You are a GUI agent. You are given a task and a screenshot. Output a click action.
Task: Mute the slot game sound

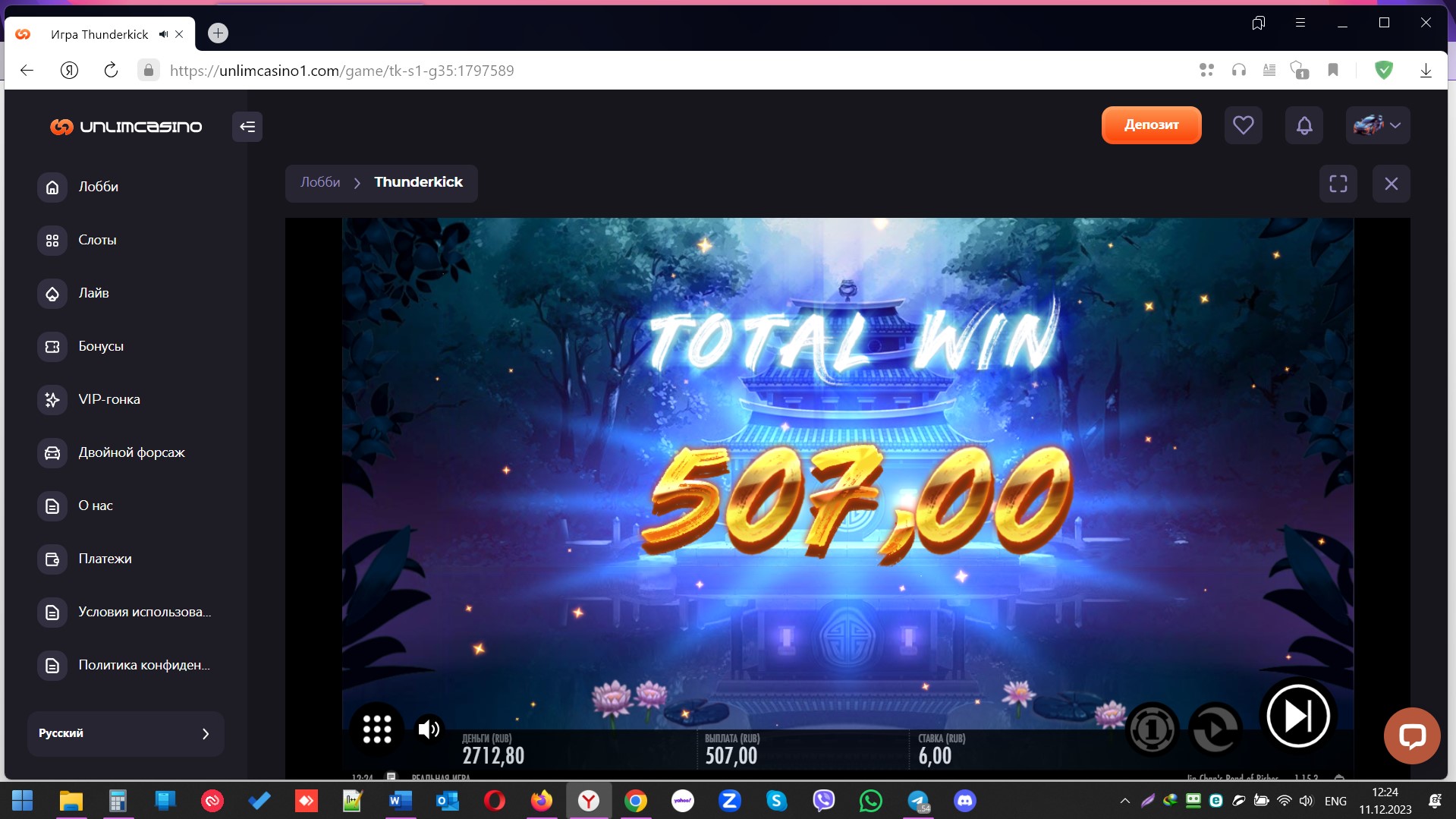click(429, 729)
